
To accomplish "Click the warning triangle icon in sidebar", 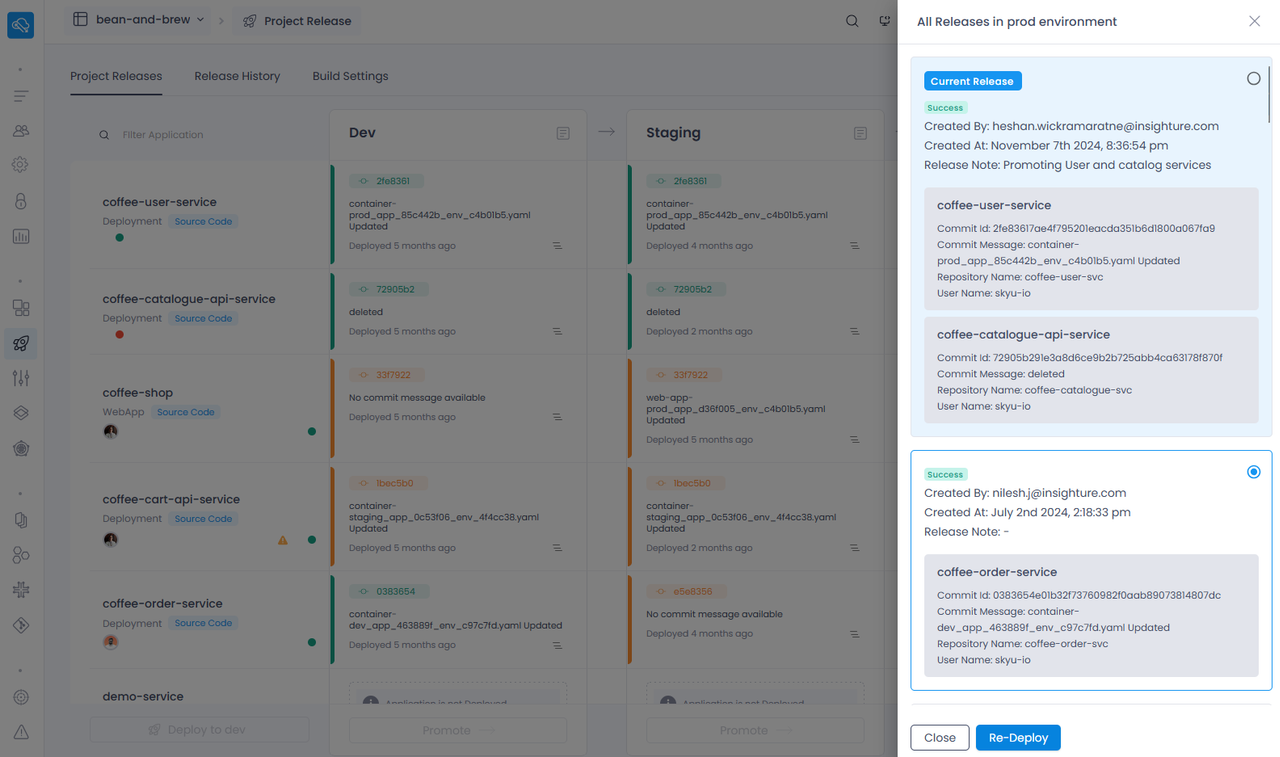I will (x=21, y=732).
